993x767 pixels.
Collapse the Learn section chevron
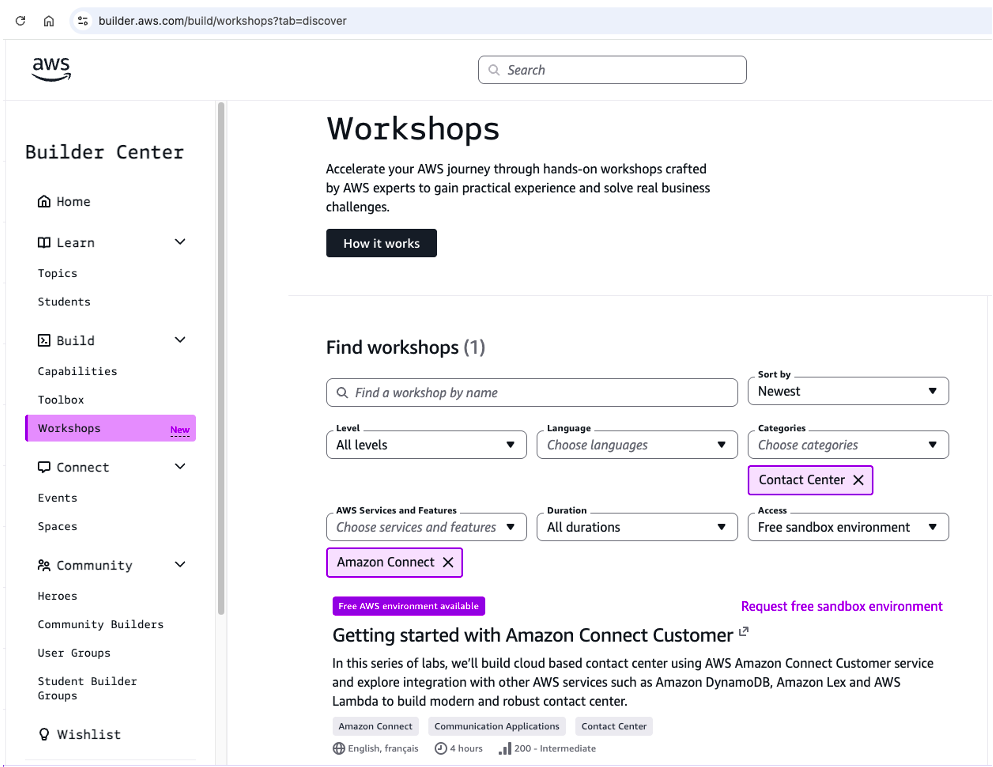click(180, 242)
